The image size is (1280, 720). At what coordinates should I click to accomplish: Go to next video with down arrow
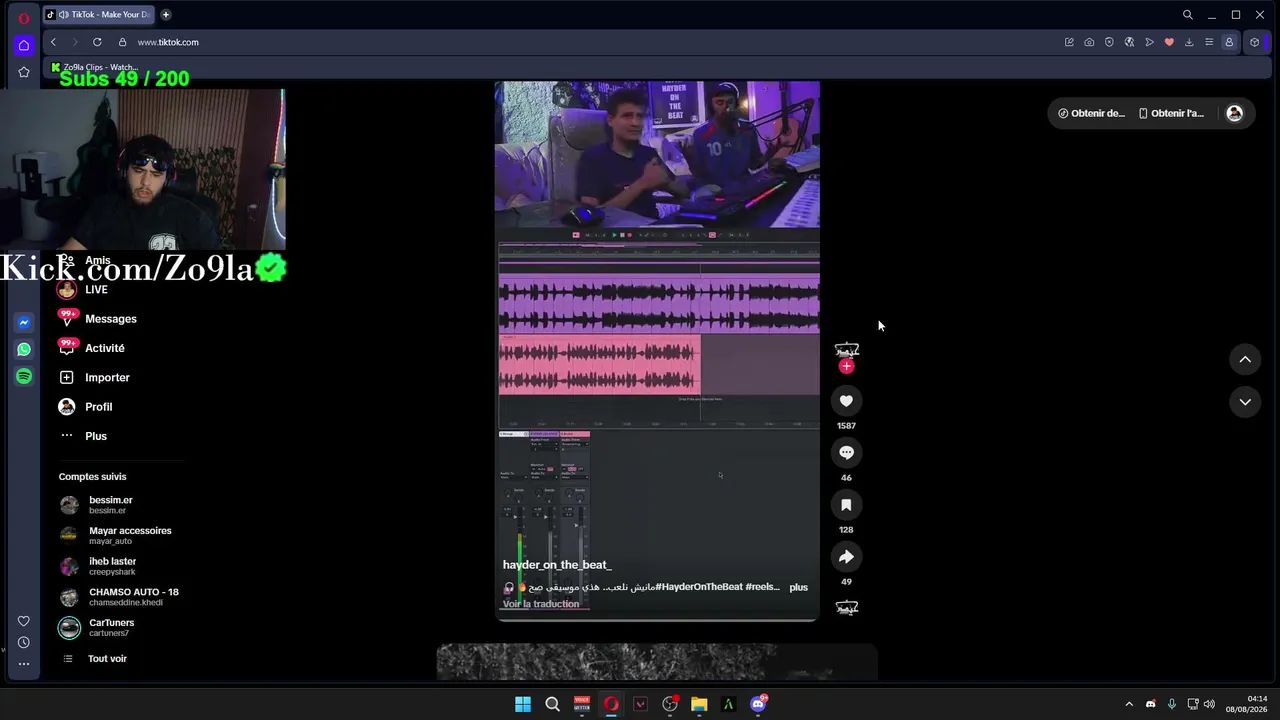pos(1245,402)
